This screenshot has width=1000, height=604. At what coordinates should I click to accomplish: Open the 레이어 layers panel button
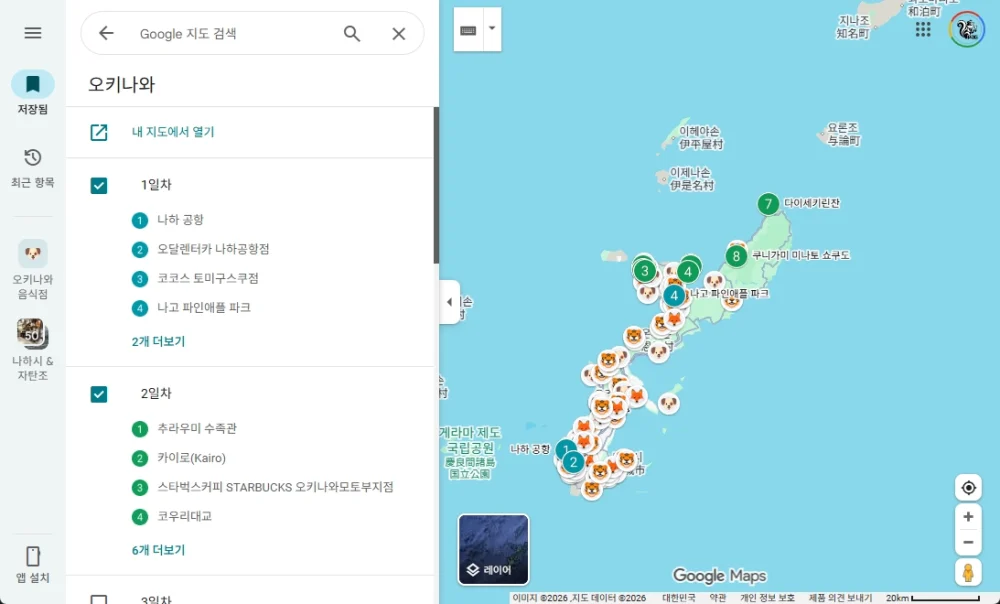[493, 548]
